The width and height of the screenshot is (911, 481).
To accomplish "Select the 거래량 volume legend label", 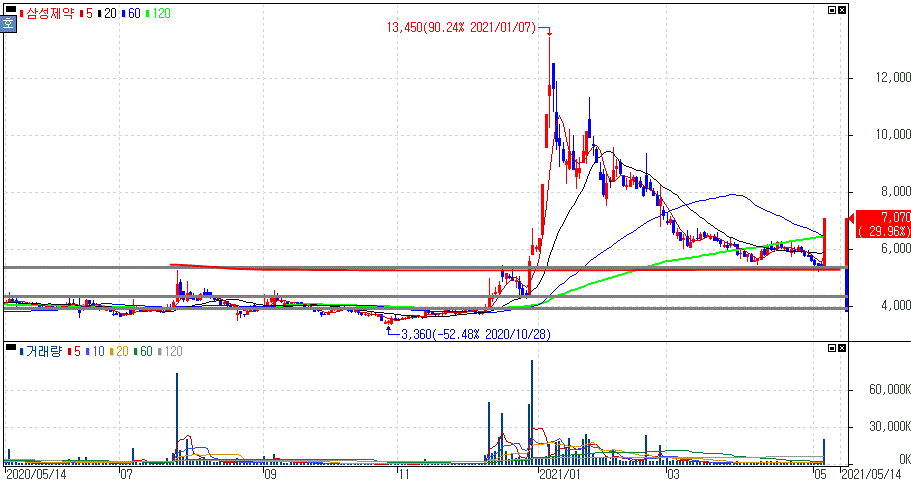I will click(41, 351).
